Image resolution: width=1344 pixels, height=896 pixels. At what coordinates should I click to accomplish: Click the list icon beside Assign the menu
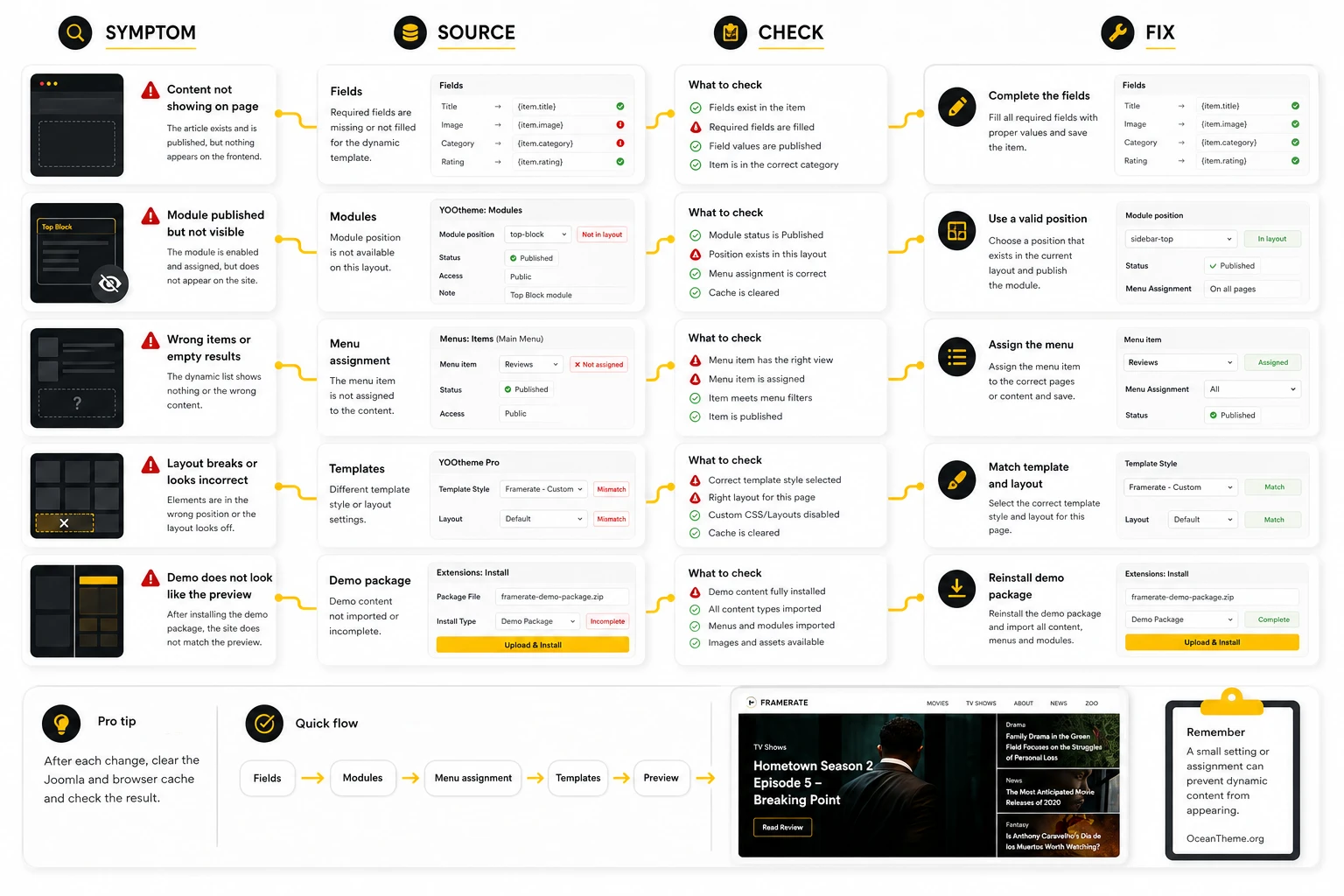click(956, 356)
